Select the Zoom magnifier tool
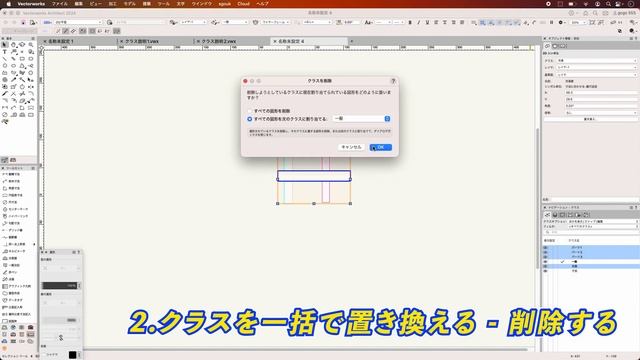The image size is (640, 360). pyautogui.click(x=31, y=44)
